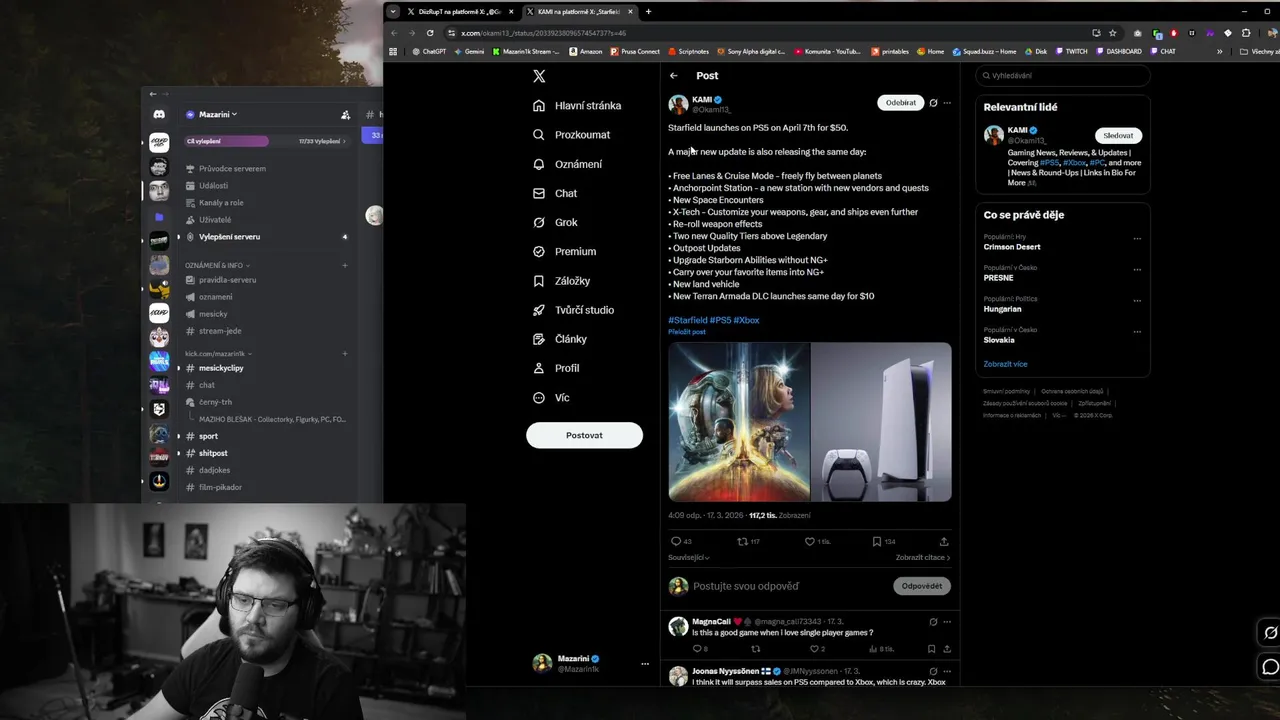Open Chrome apps grid in bookmarks bar
The width and height of the screenshot is (1280, 720).
point(393,51)
